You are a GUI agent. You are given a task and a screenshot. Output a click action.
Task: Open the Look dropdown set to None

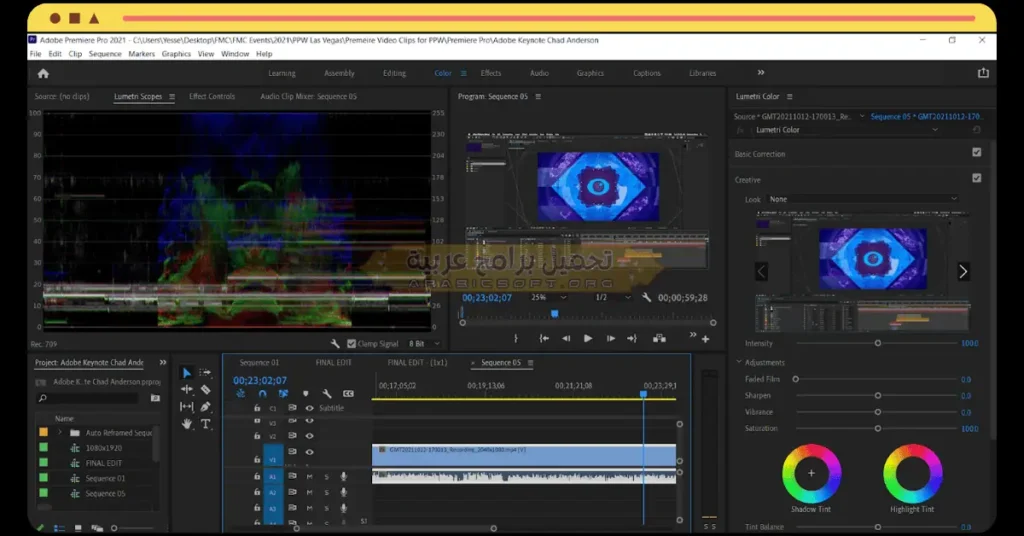(863, 199)
